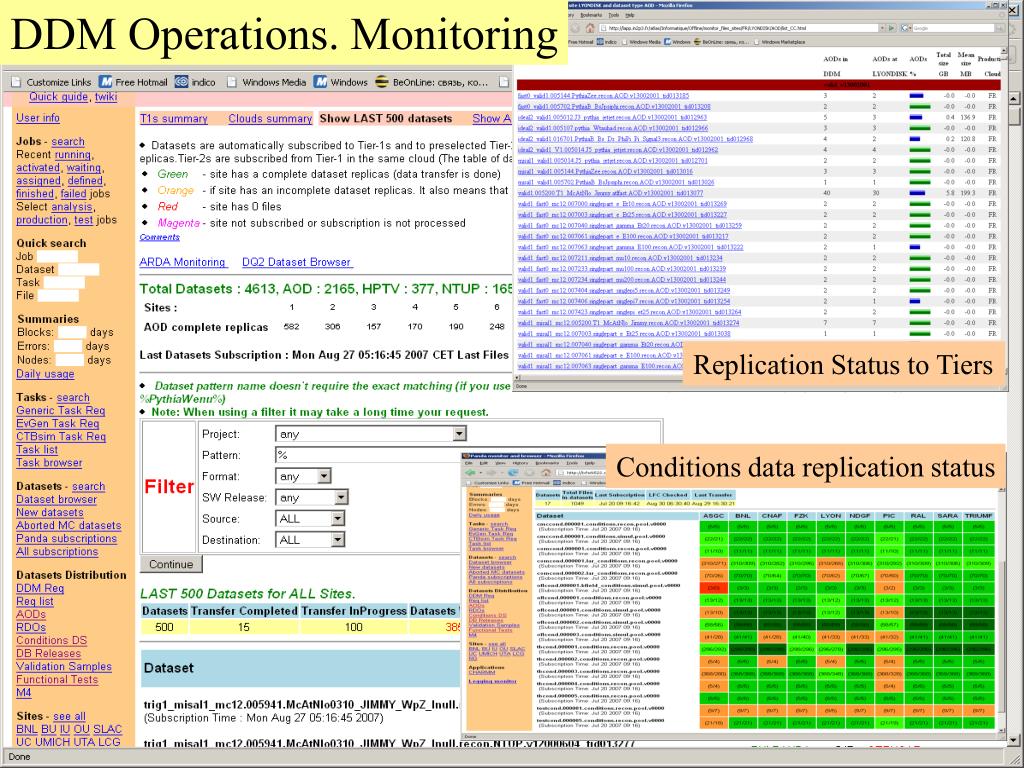Image resolution: width=1024 pixels, height=768 pixels.
Task: Click the Done status bar text in main window
Action: tap(20, 757)
